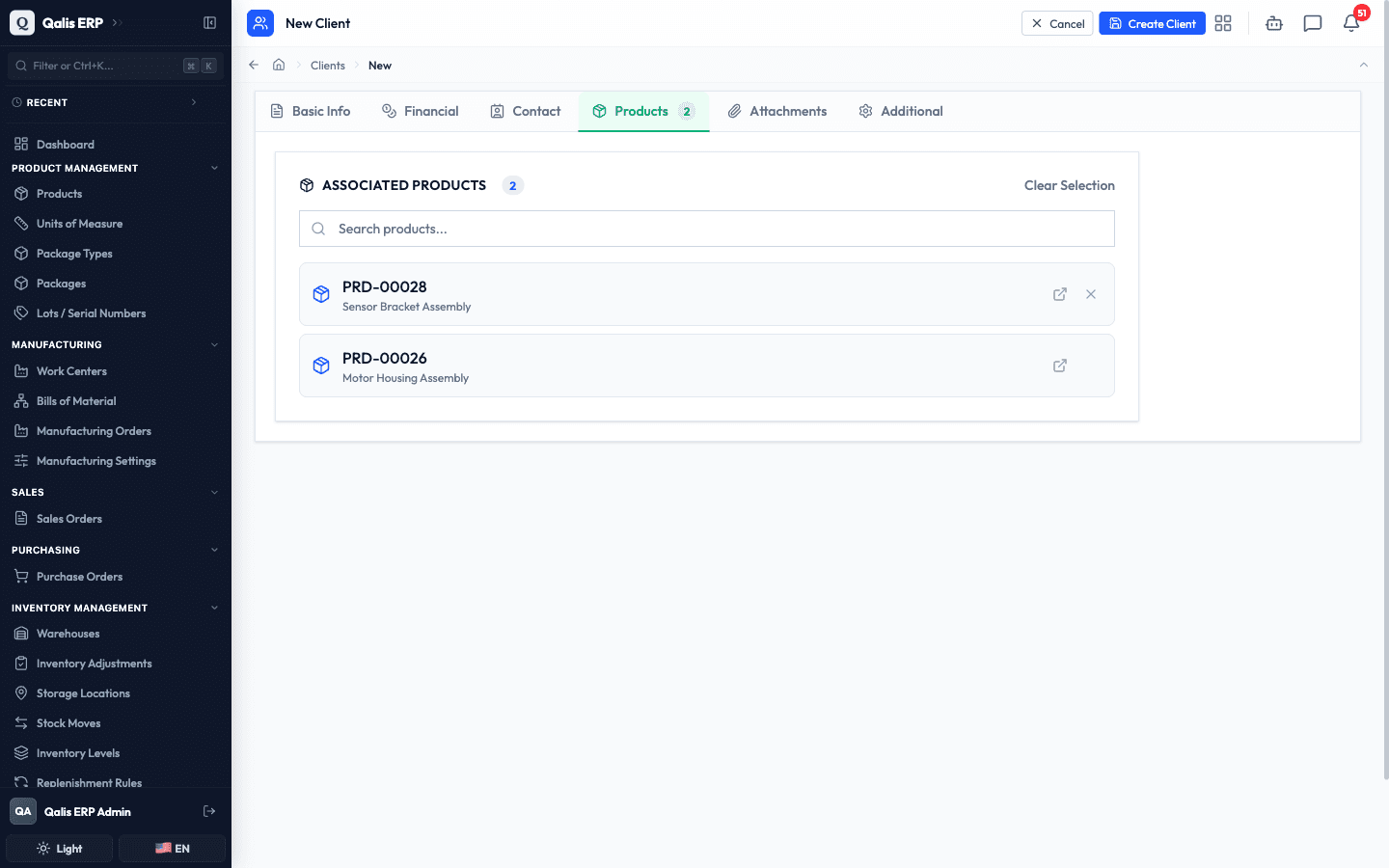
Task: Switch language with EN button
Action: [x=173, y=849]
